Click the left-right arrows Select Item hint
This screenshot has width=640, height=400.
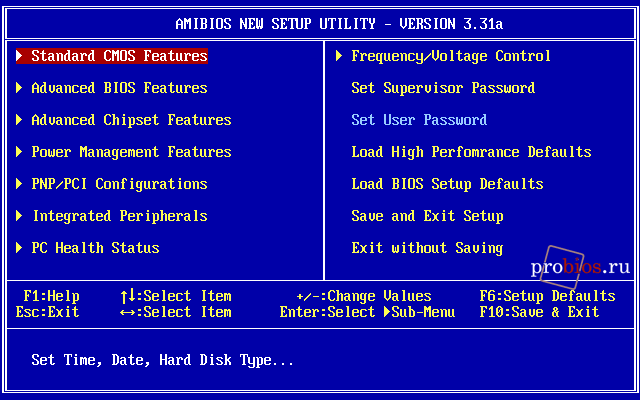coord(176,312)
